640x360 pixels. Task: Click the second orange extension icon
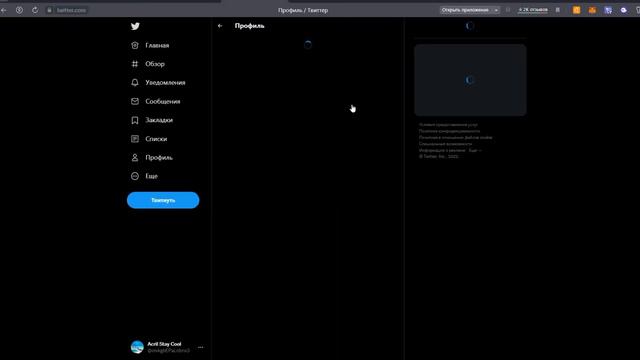592,10
